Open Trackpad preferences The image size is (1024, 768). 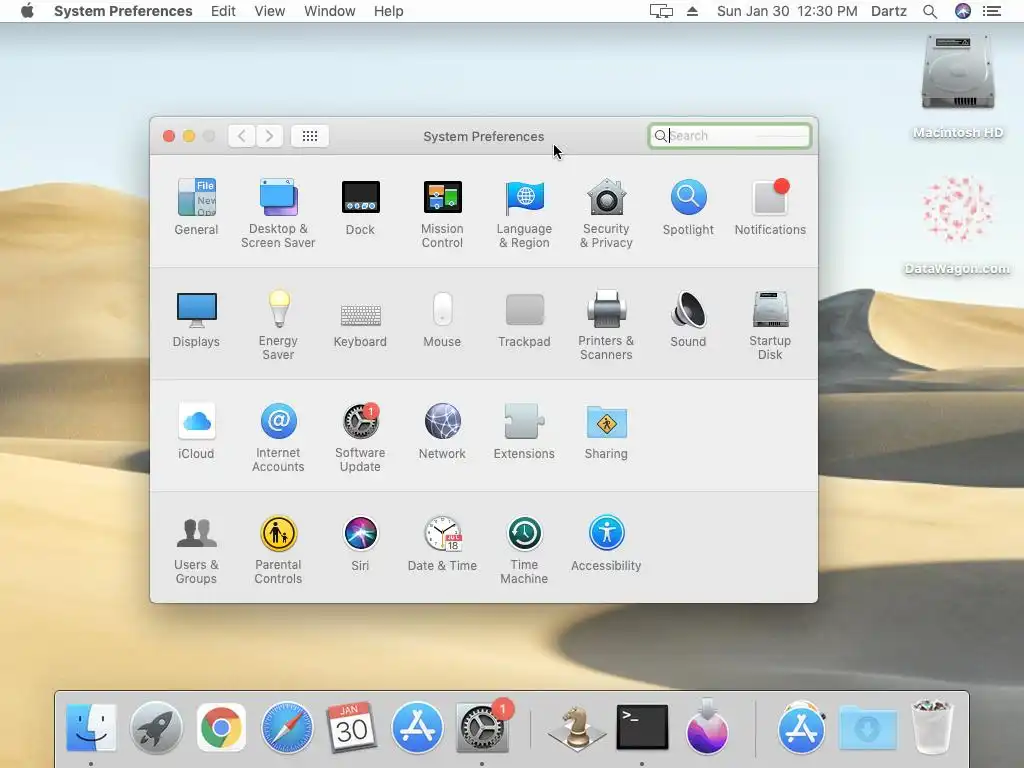[x=524, y=319]
